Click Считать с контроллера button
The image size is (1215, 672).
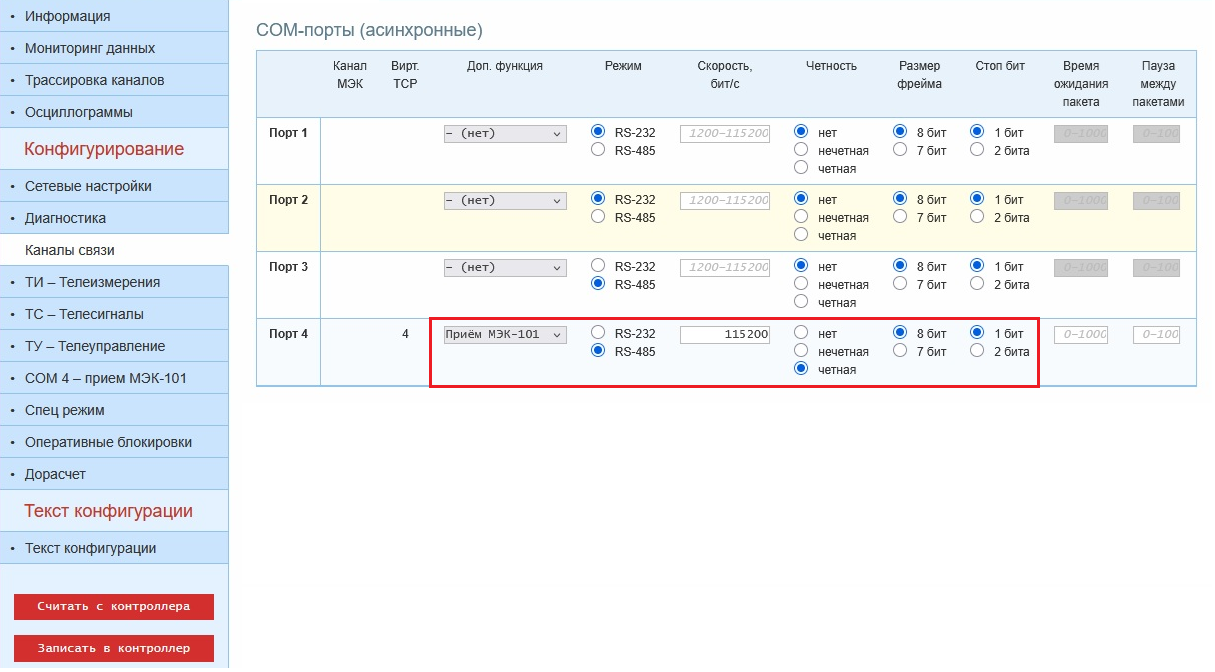pos(114,606)
